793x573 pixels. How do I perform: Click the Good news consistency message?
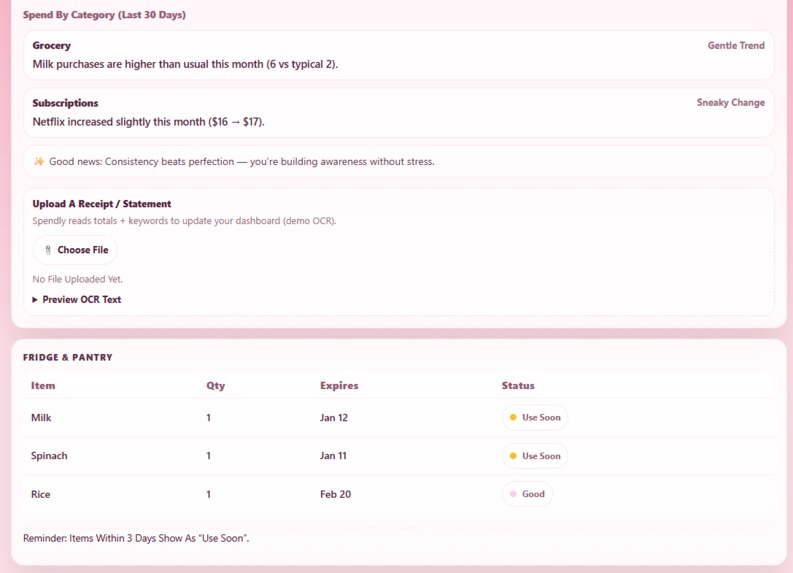[x=242, y=162]
